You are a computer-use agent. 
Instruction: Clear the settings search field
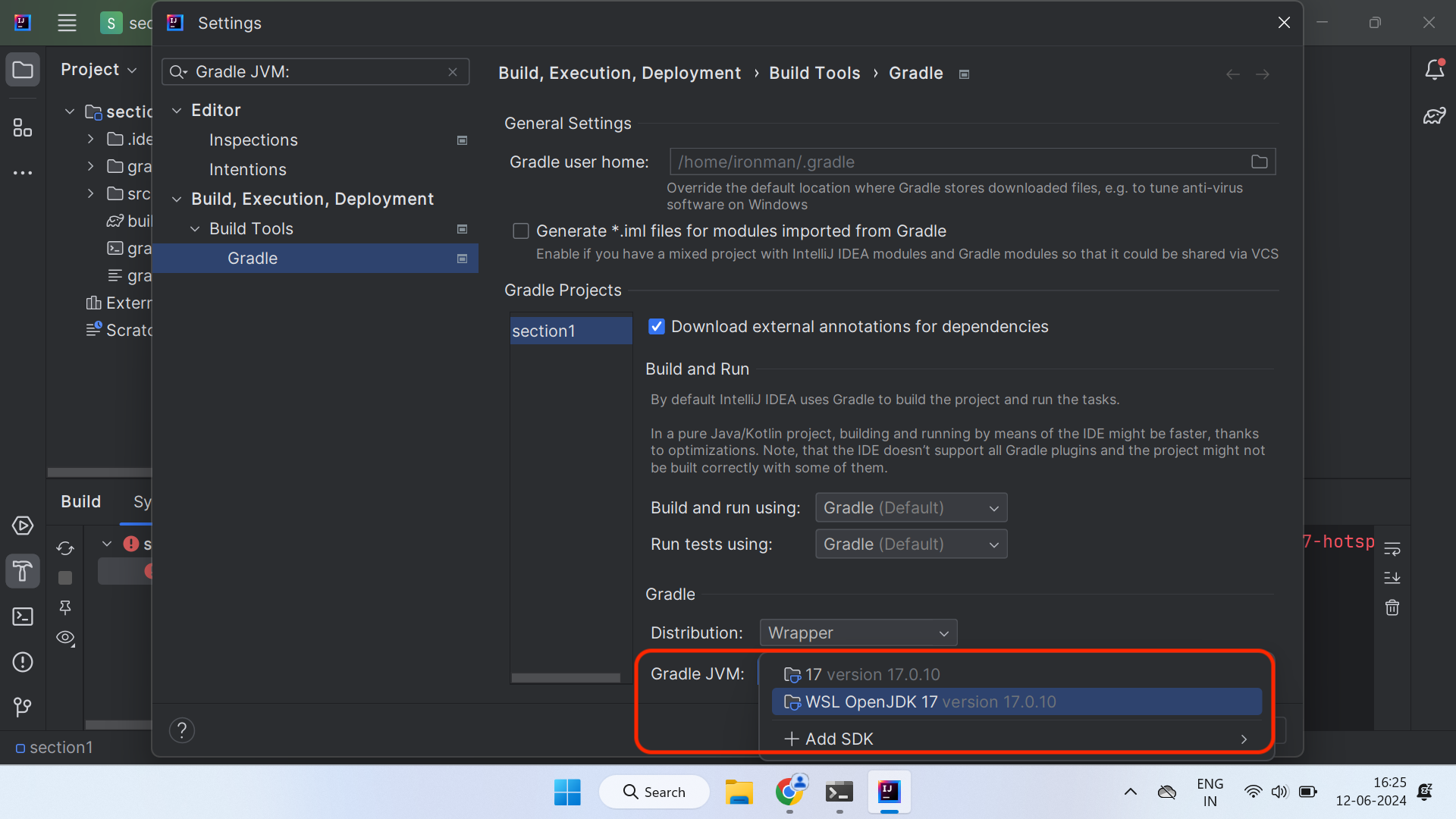pos(453,72)
